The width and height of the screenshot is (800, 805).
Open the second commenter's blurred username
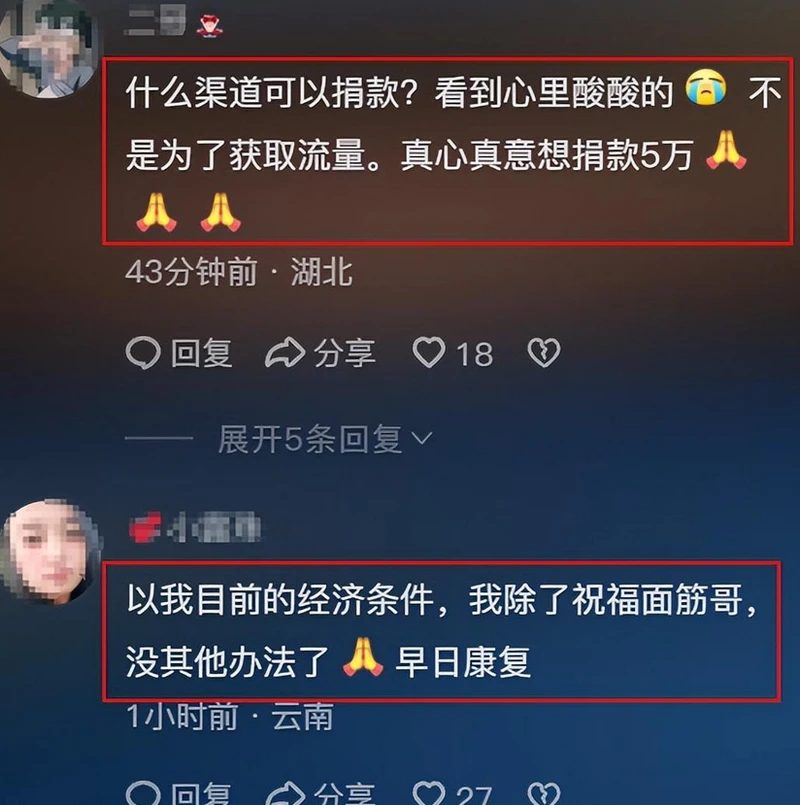194,528
